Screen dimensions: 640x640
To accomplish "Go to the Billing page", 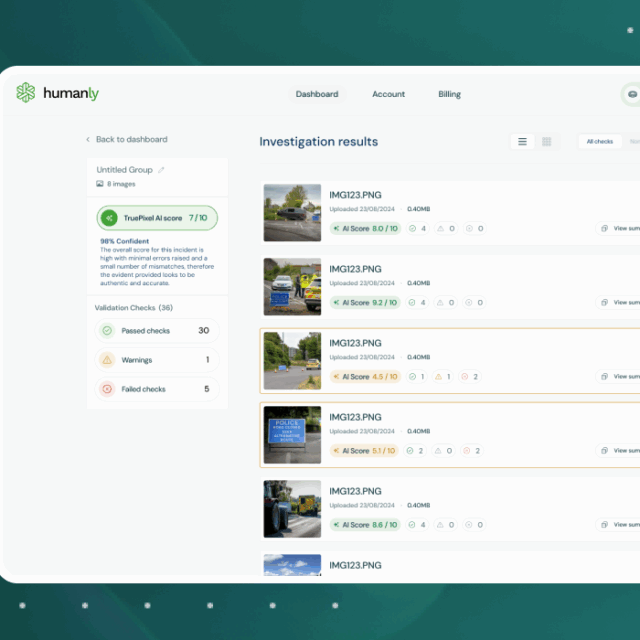I will click(449, 94).
